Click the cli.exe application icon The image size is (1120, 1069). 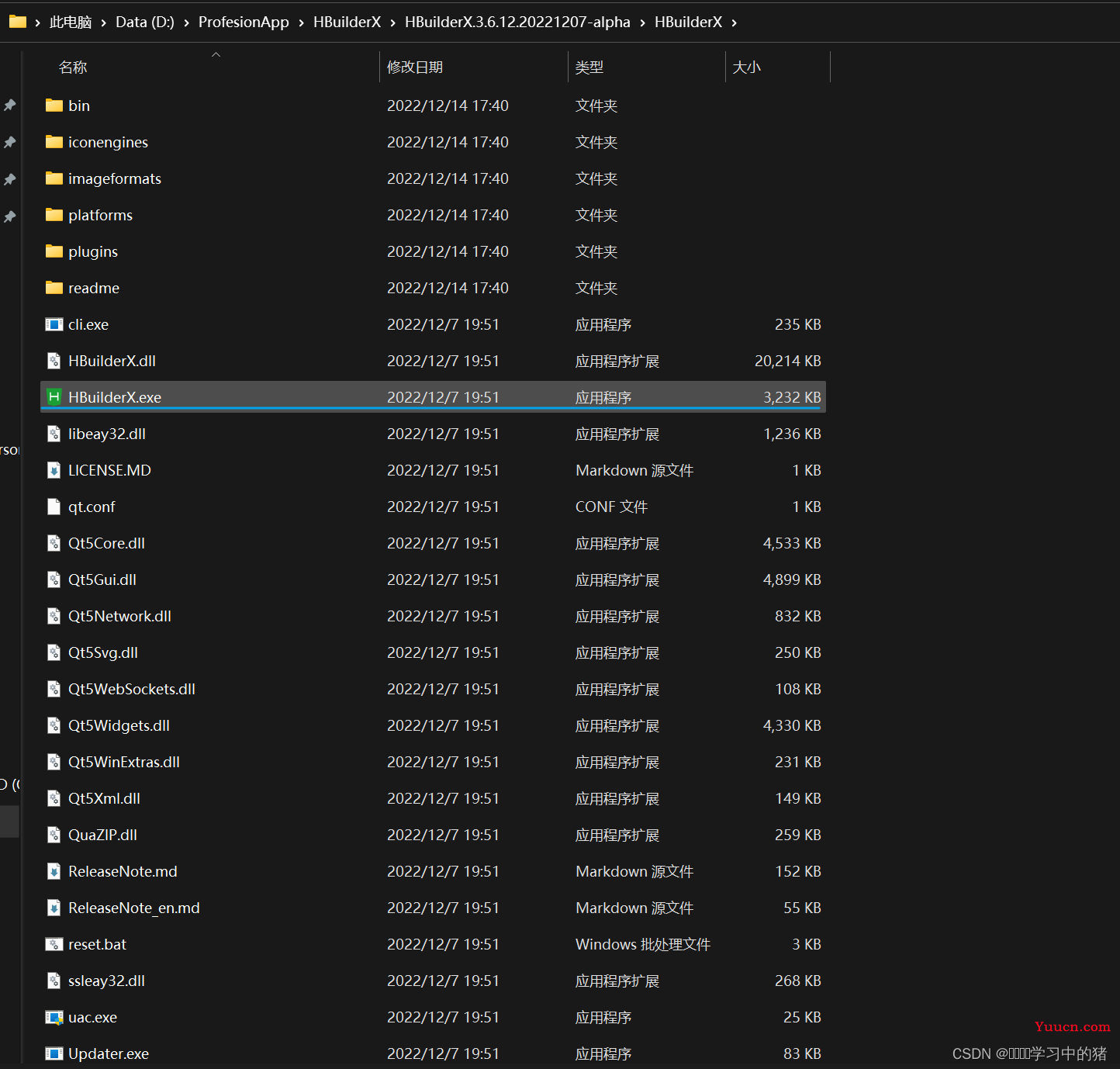54,324
